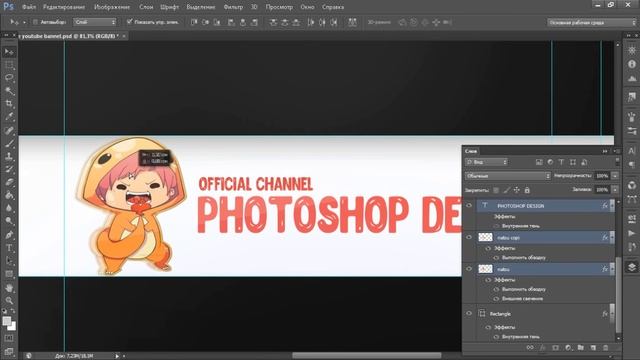Select the Lasso tool
Image resolution: width=640 pixels, height=360 pixels.
(x=9, y=78)
